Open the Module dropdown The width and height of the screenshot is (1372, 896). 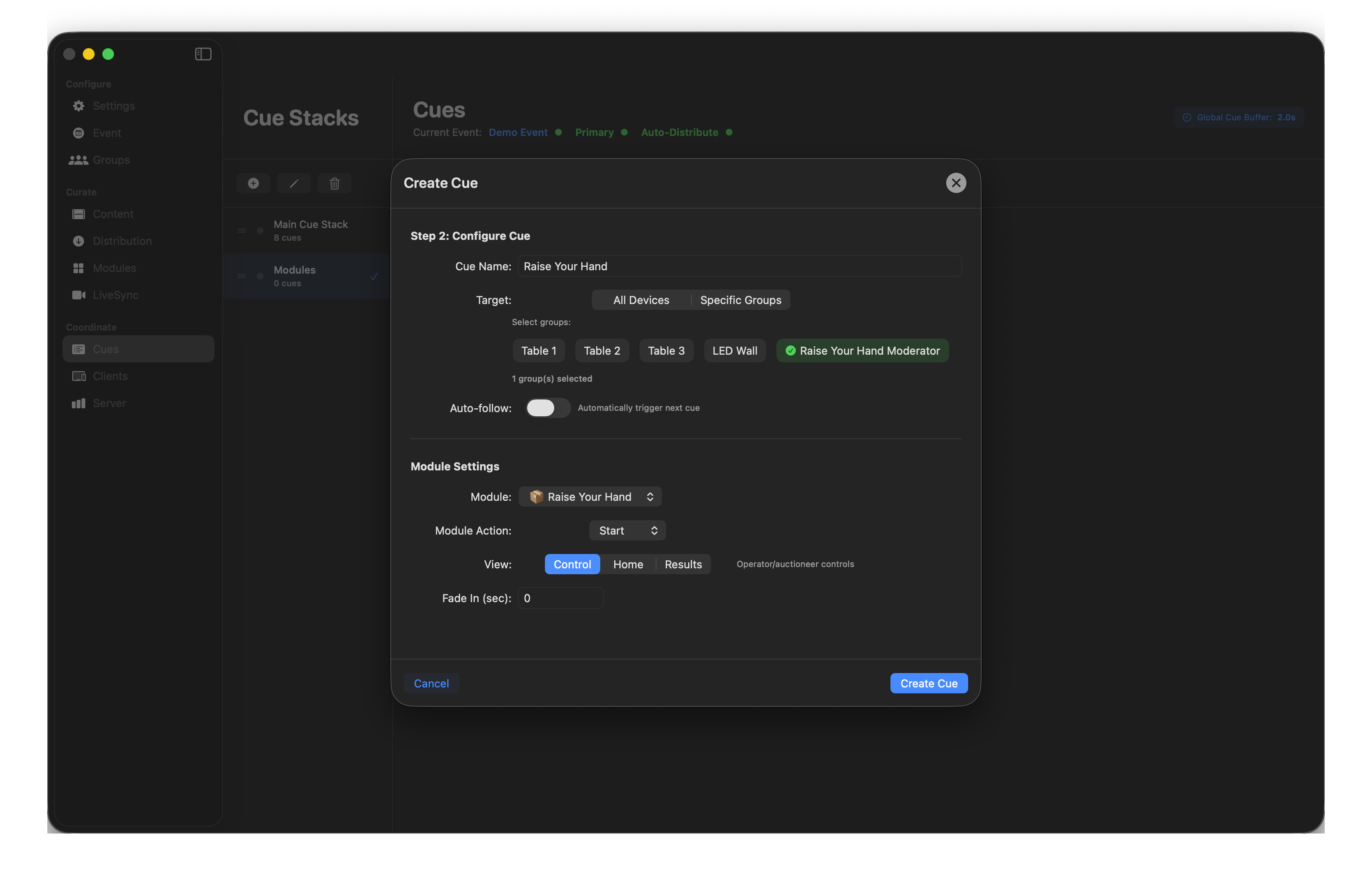click(x=590, y=497)
